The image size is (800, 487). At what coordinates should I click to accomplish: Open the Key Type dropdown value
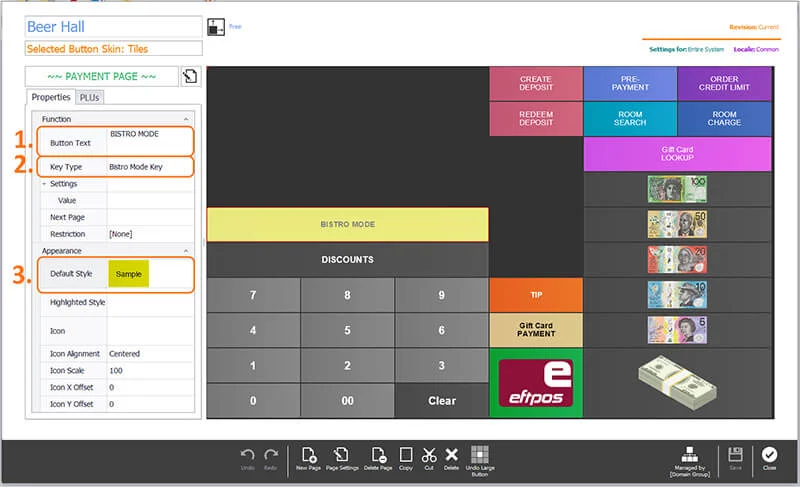coord(151,167)
